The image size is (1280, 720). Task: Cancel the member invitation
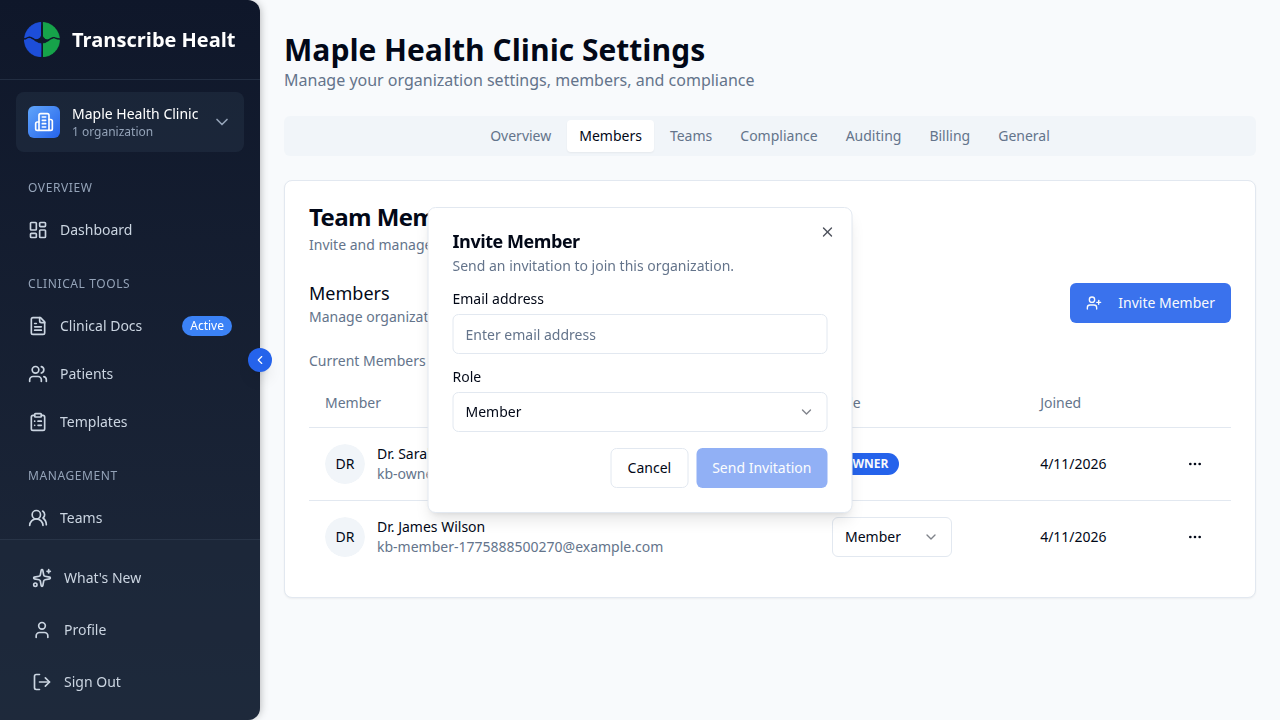(x=649, y=467)
